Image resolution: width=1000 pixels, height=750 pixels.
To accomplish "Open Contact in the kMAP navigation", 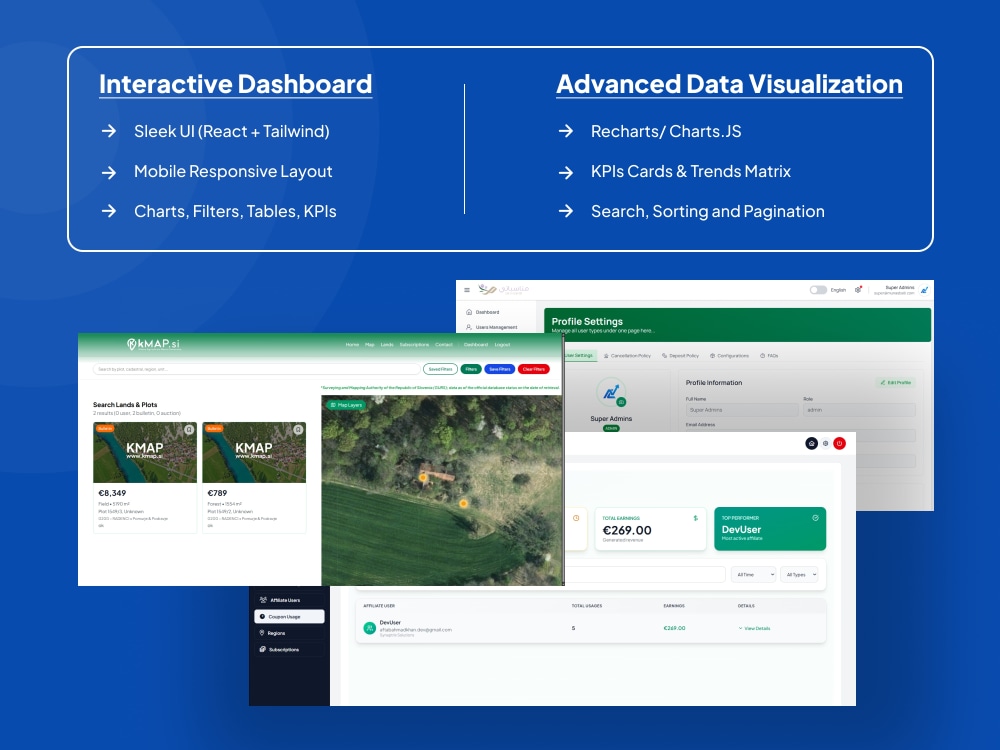I will (x=444, y=344).
